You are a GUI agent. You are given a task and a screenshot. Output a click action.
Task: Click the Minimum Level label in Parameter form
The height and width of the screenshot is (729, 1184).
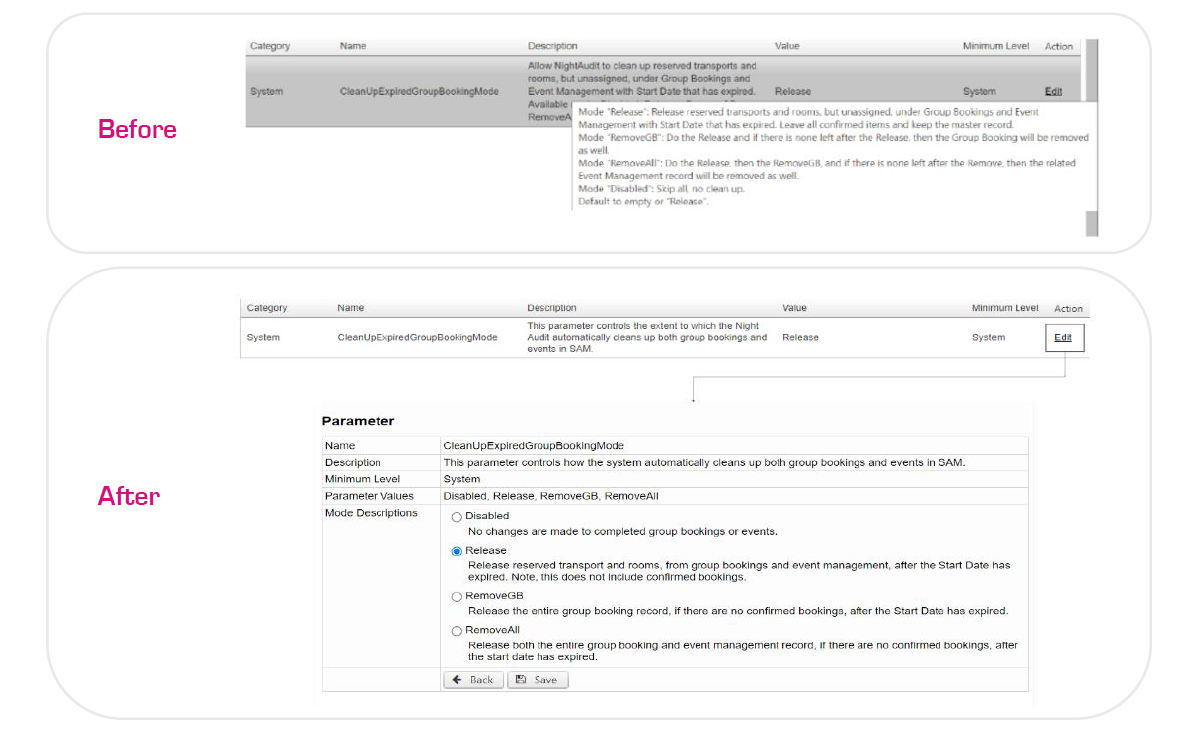click(362, 479)
